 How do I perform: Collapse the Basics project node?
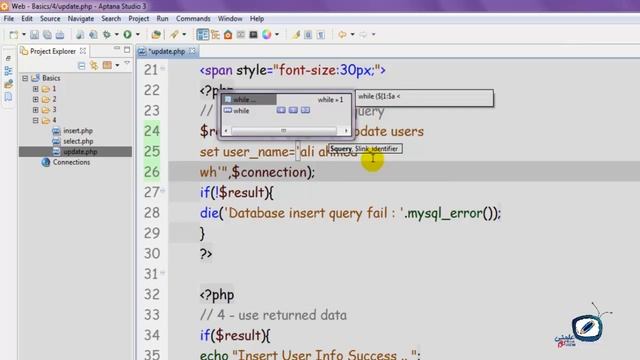25,78
